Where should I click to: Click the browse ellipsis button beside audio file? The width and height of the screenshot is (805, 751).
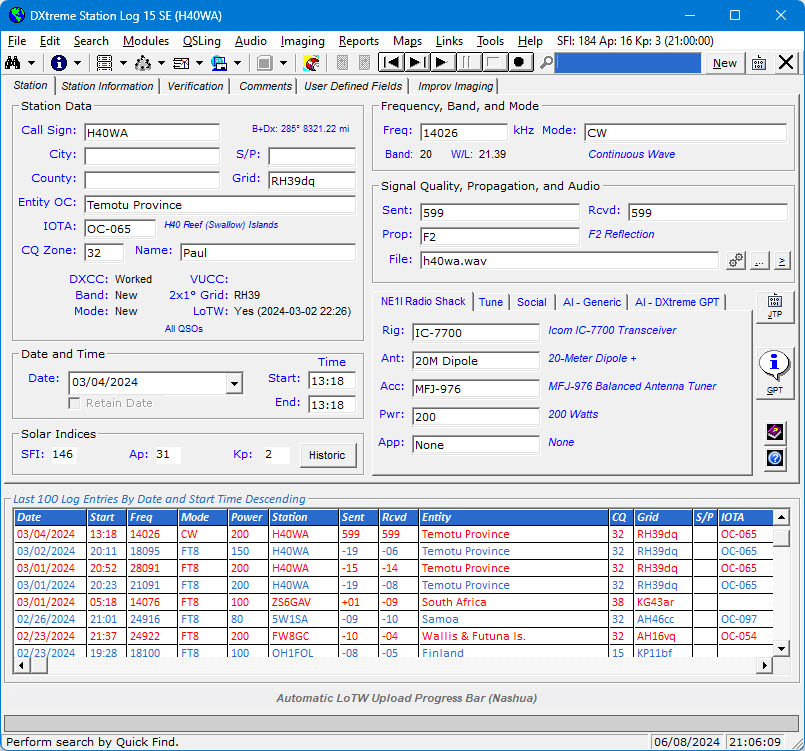coord(759,261)
